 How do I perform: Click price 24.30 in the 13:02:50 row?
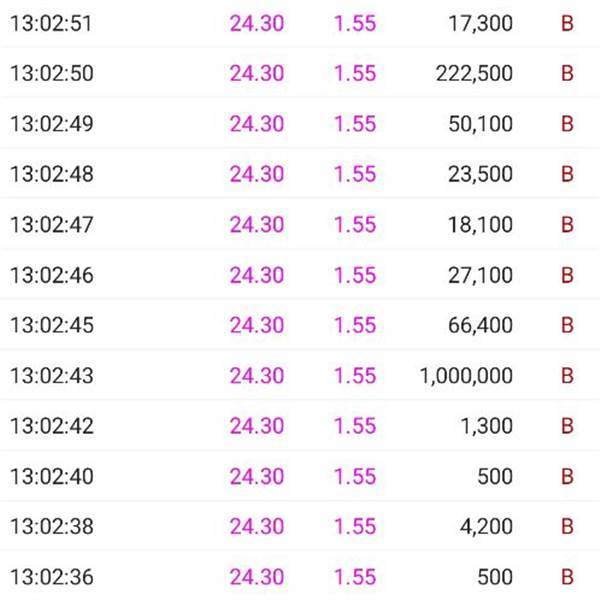pyautogui.click(x=257, y=73)
